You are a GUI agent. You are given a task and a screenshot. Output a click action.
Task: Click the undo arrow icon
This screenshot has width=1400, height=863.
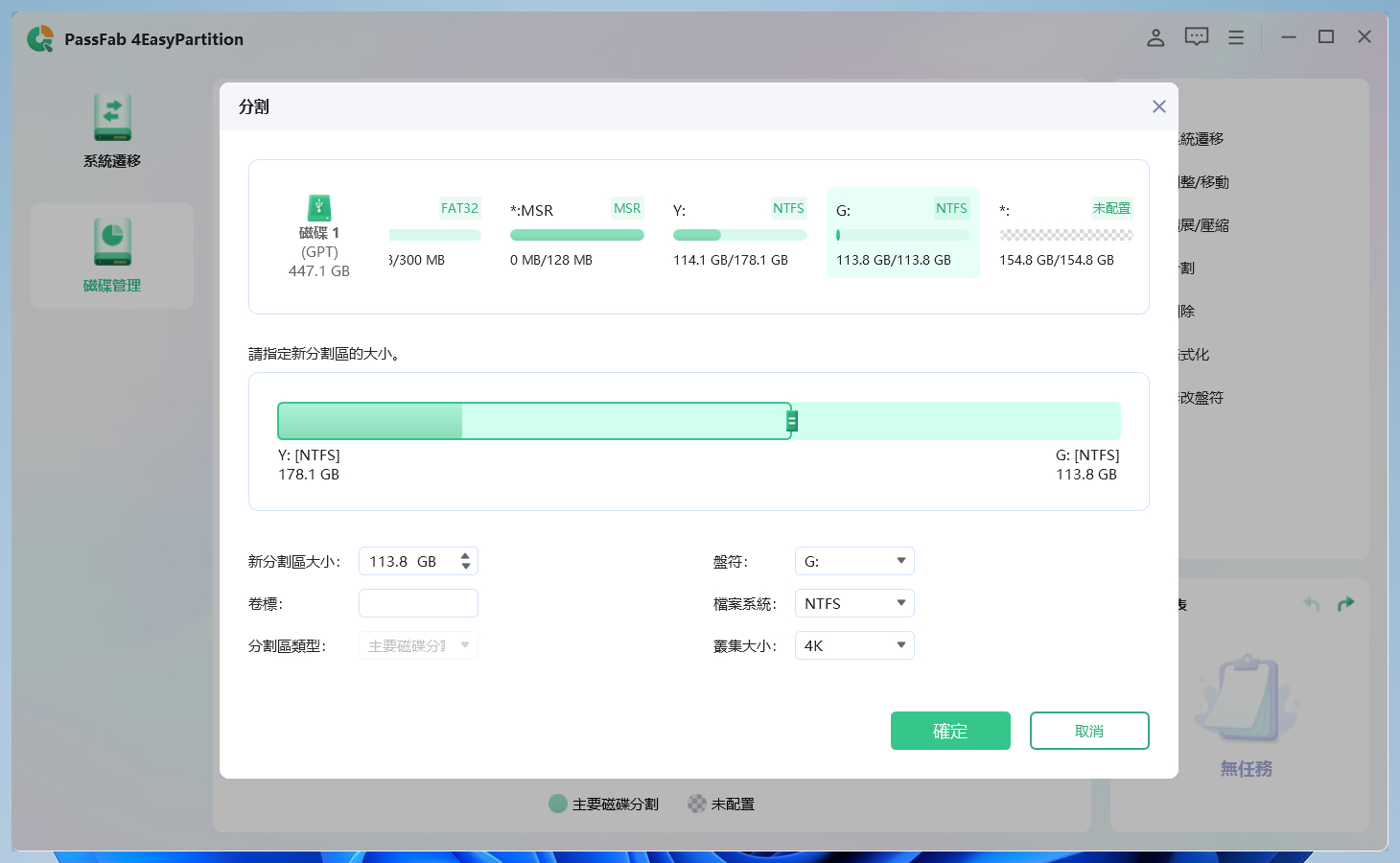pos(1311,603)
